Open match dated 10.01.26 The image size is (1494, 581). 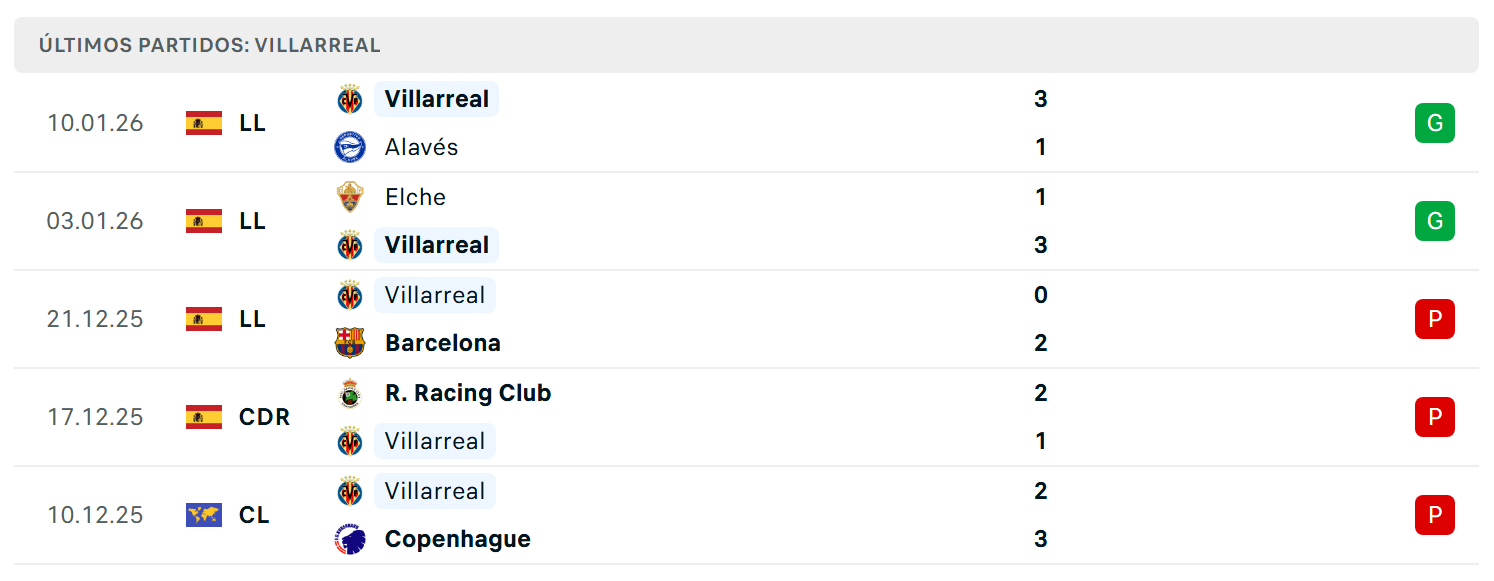(x=746, y=123)
